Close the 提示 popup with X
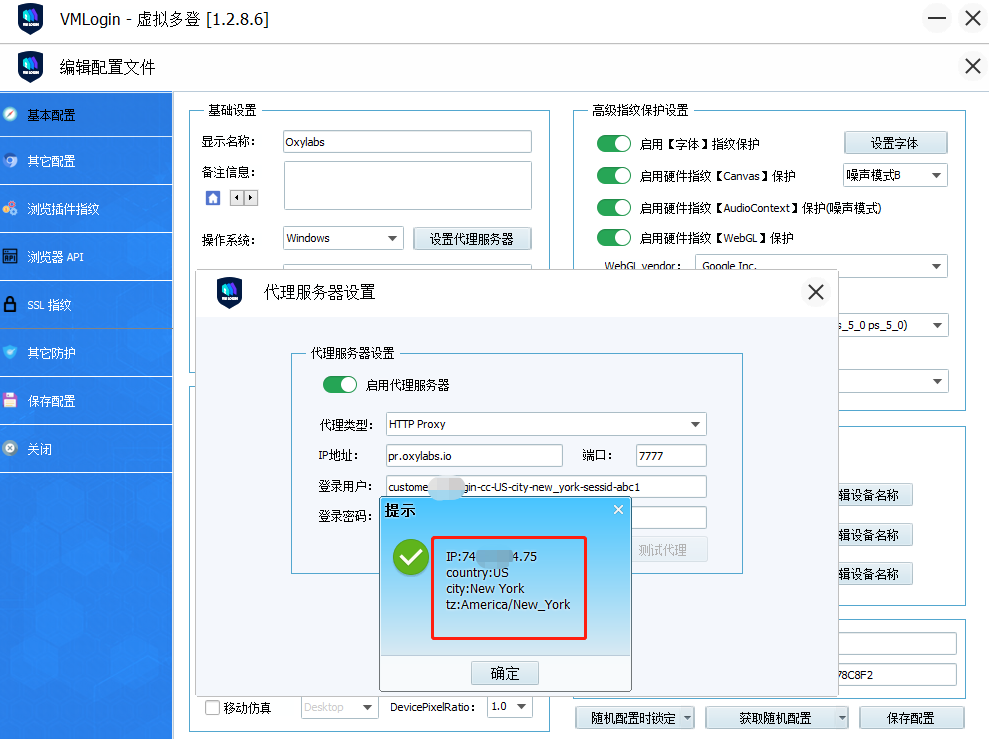Screen dimensions: 989x739 [618, 510]
